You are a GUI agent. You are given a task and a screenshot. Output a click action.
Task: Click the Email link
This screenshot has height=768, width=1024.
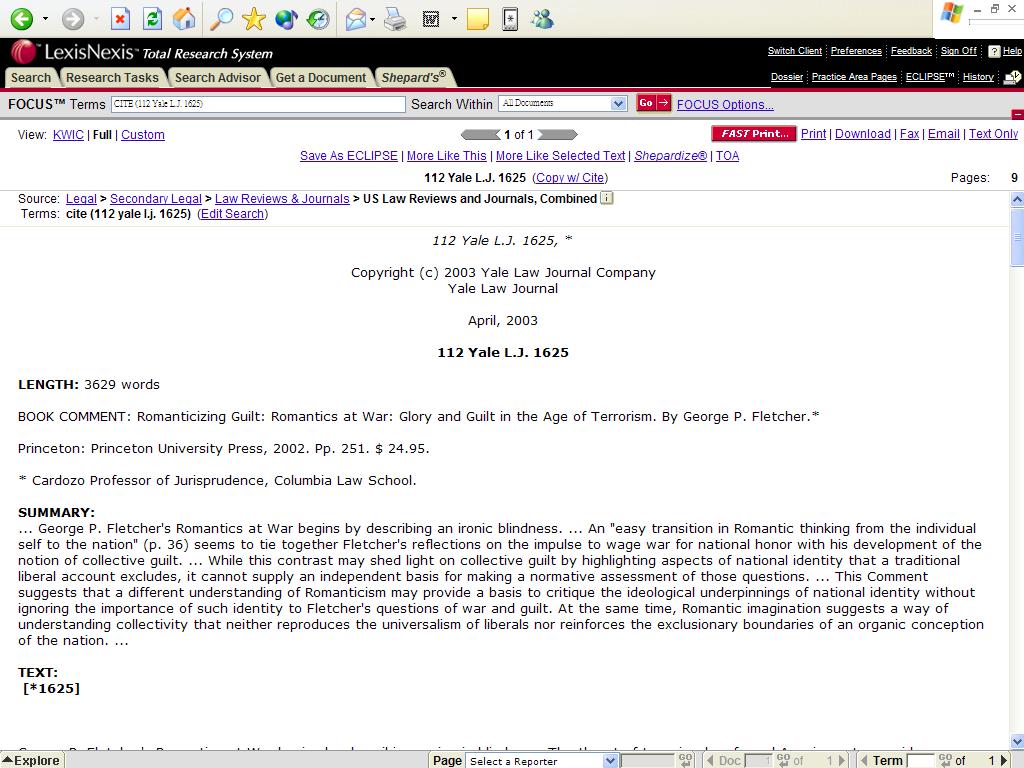pos(944,134)
